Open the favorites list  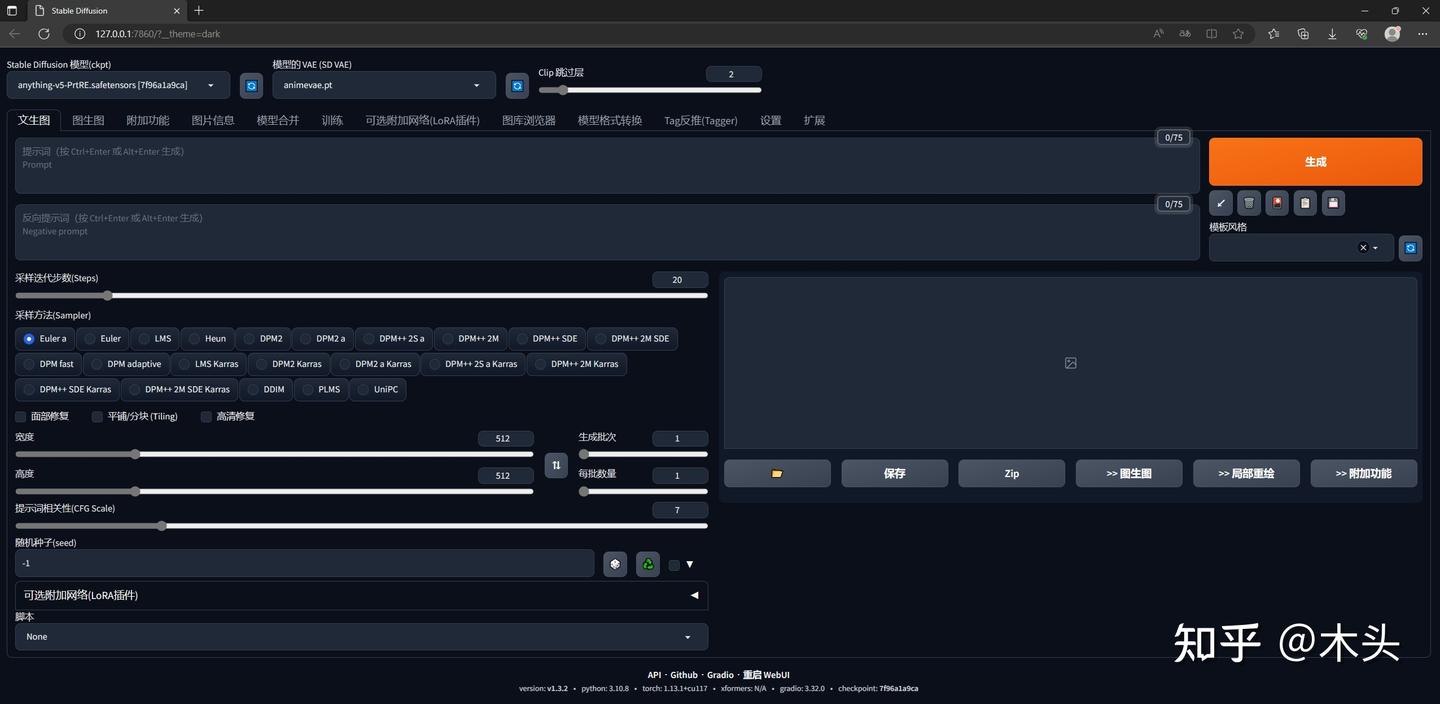pos(1273,33)
